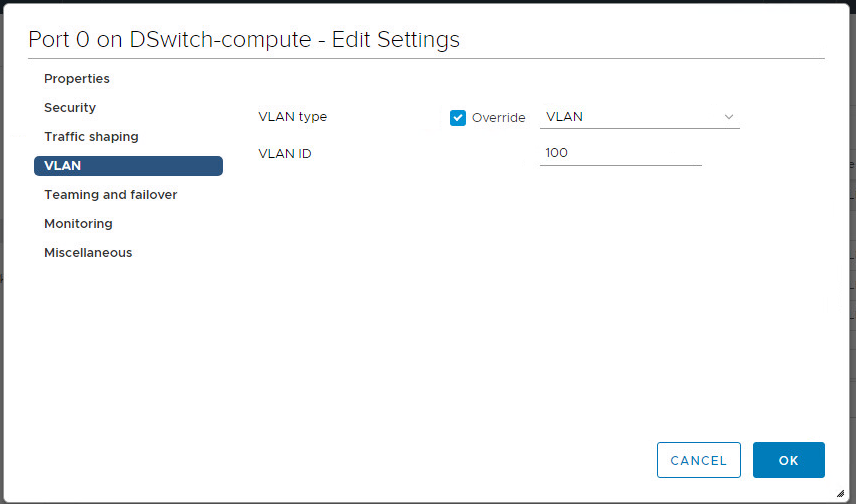This screenshot has width=856, height=504.
Task: Click the VLAN ID input field
Action: tap(620, 154)
